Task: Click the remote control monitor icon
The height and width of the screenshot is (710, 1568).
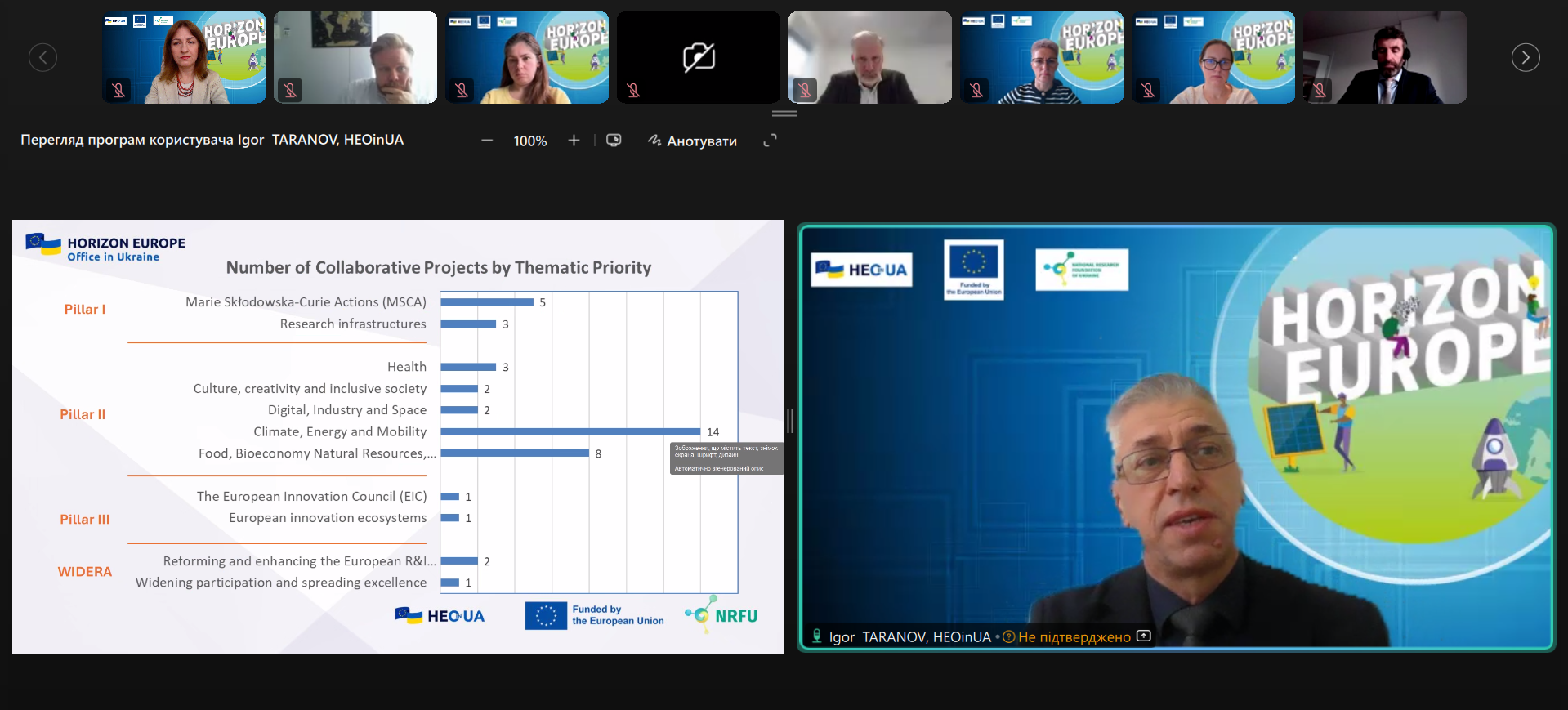Action: tap(614, 141)
